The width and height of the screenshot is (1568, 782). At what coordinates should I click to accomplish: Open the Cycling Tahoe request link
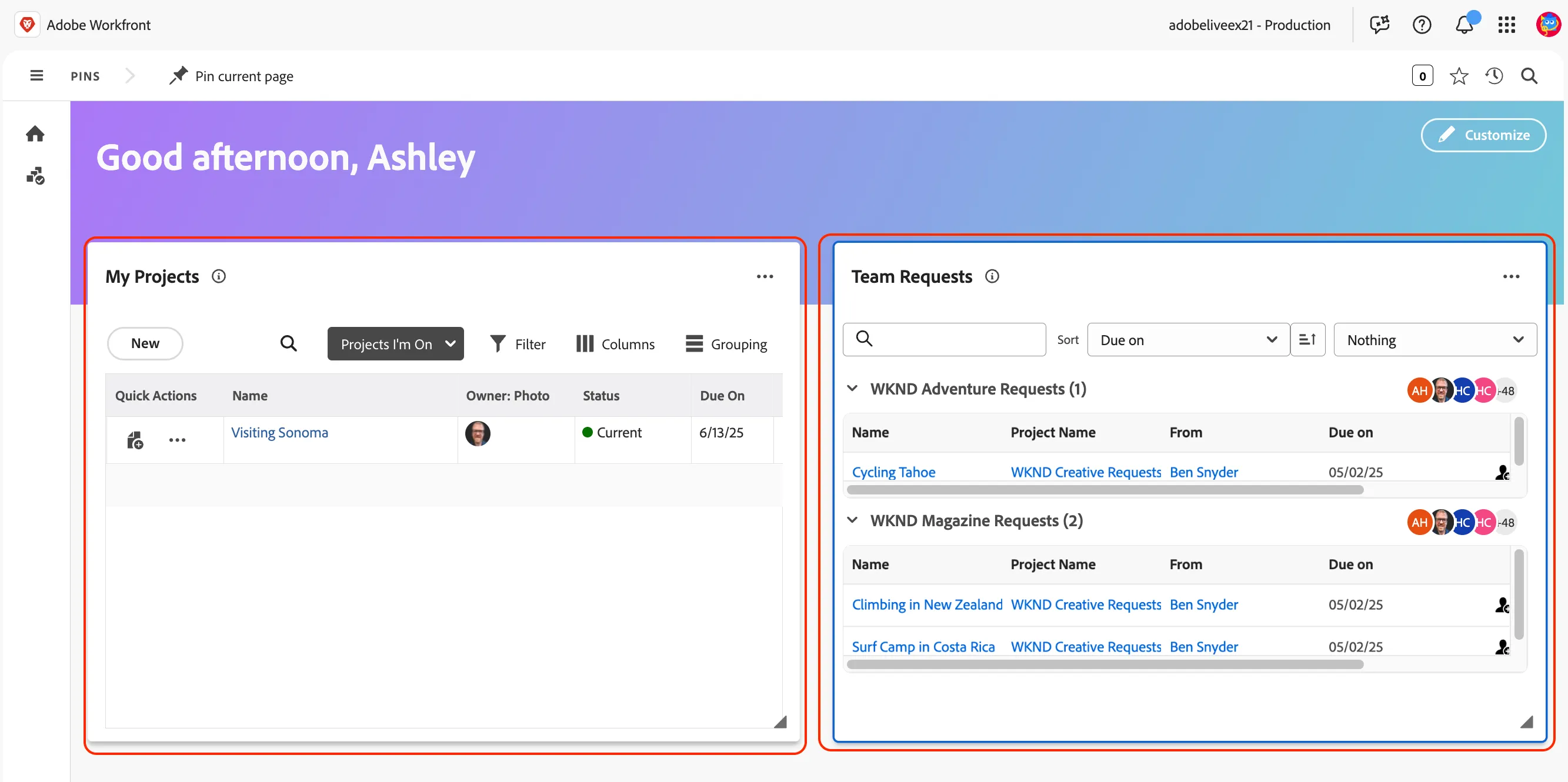pos(893,472)
